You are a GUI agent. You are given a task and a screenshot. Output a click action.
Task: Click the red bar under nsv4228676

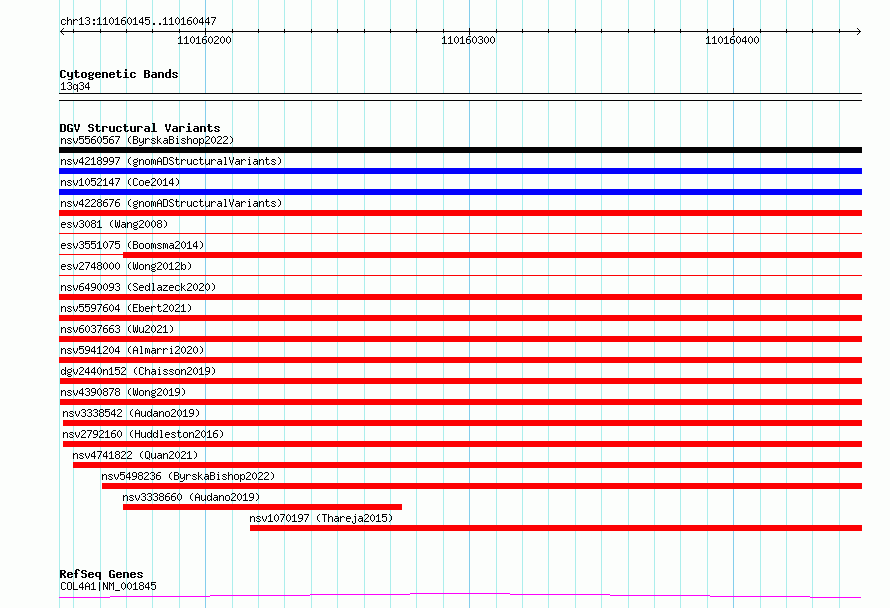click(x=460, y=213)
